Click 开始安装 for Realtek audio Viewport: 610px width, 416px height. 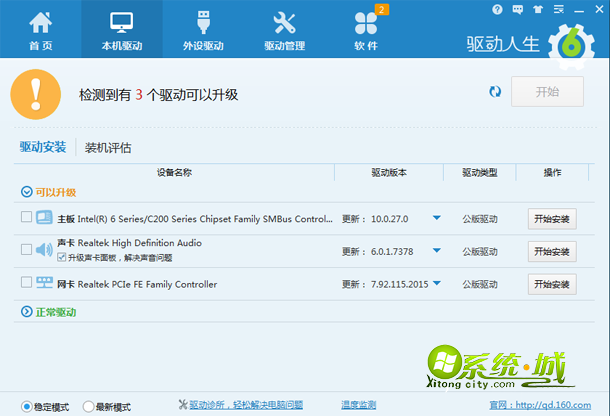tap(552, 252)
